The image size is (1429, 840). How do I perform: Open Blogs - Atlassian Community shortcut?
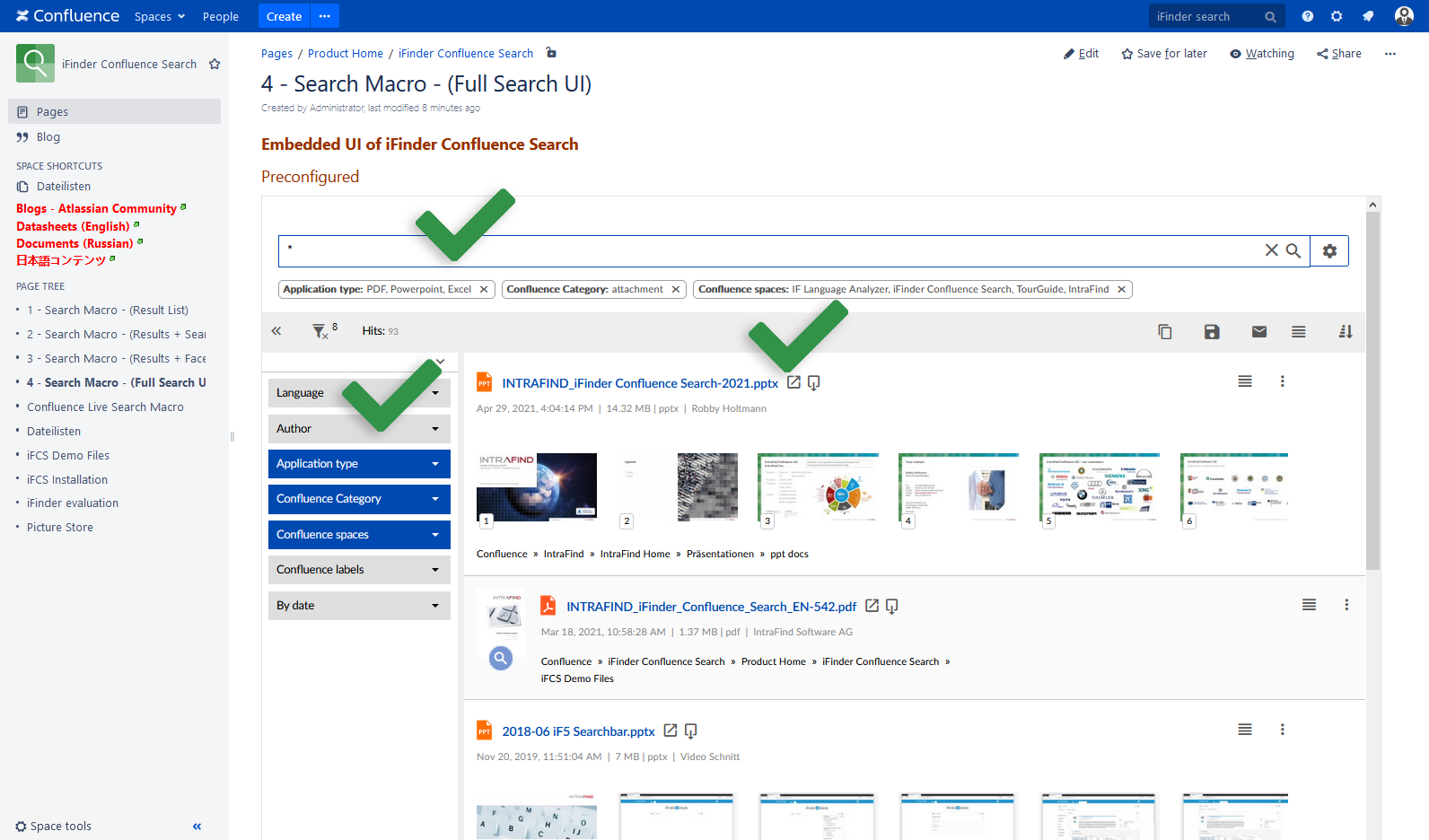(x=96, y=208)
